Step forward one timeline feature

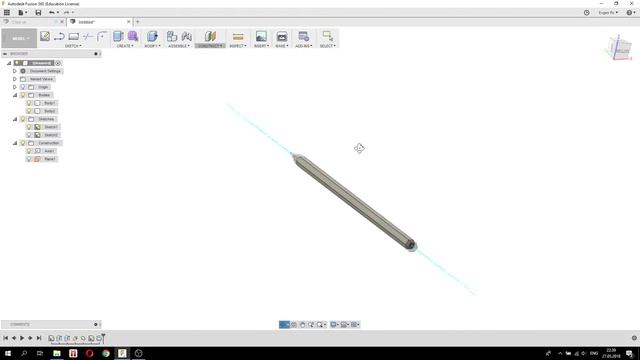tap(30, 338)
